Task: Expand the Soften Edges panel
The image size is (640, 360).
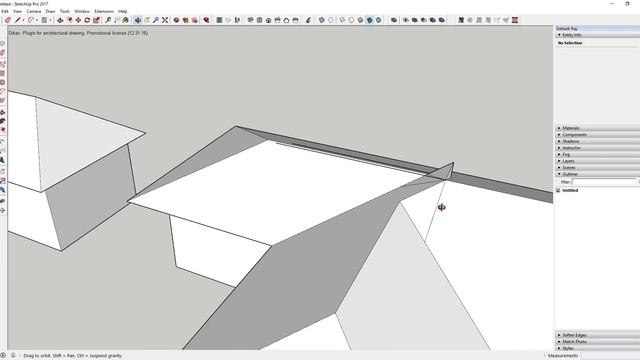Action: coord(597,335)
